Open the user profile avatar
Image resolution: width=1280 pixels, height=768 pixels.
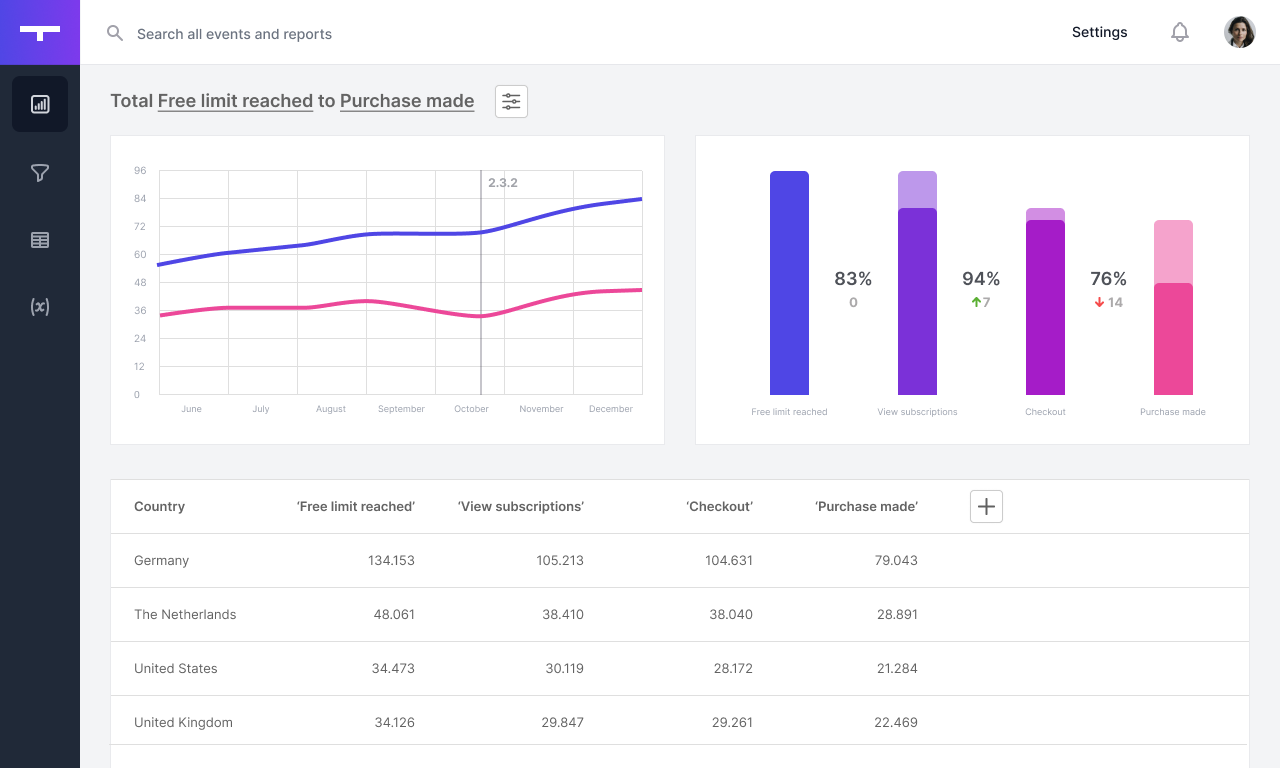[x=1240, y=32]
